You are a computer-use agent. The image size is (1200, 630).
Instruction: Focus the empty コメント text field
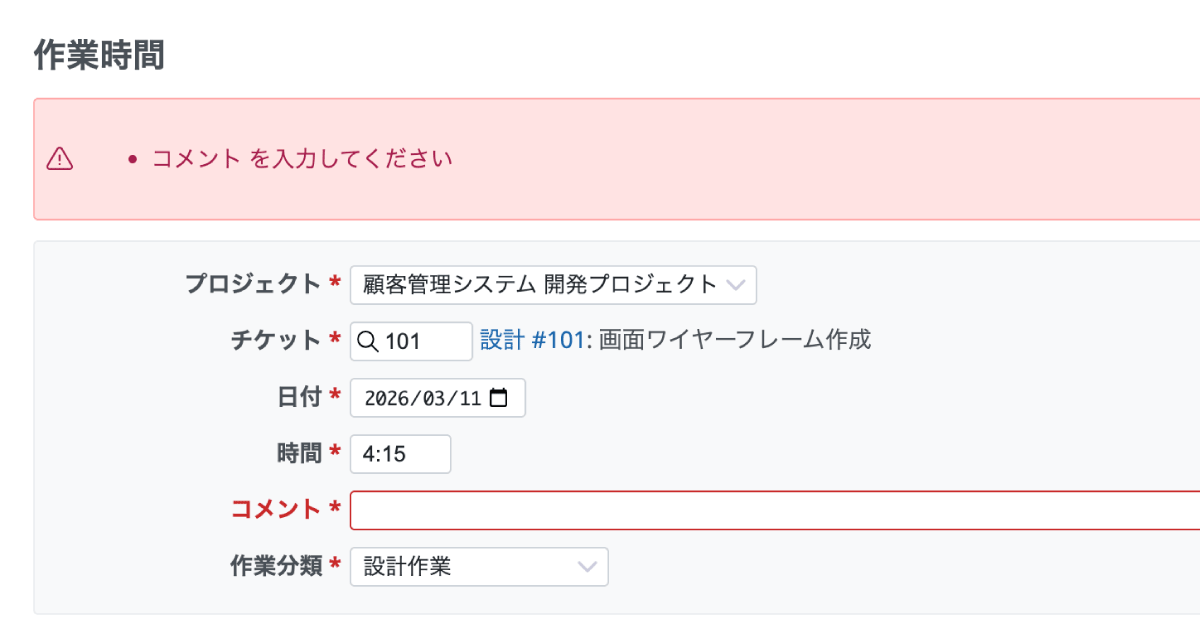(770, 510)
